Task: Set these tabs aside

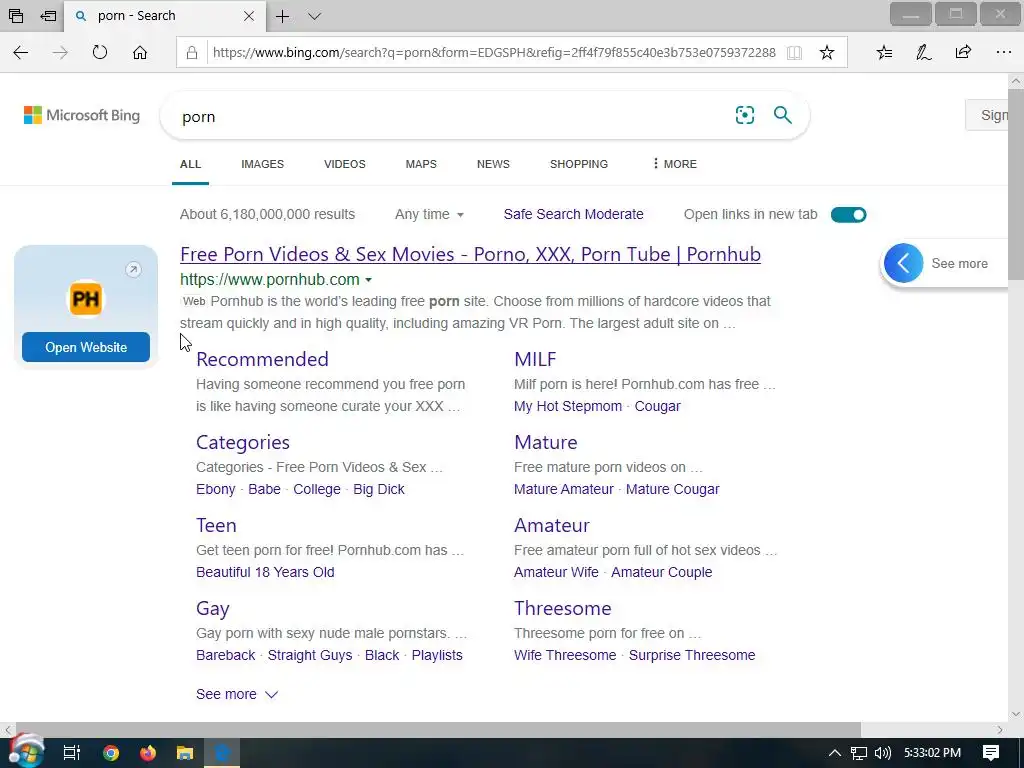Action: pyautogui.click(x=48, y=16)
